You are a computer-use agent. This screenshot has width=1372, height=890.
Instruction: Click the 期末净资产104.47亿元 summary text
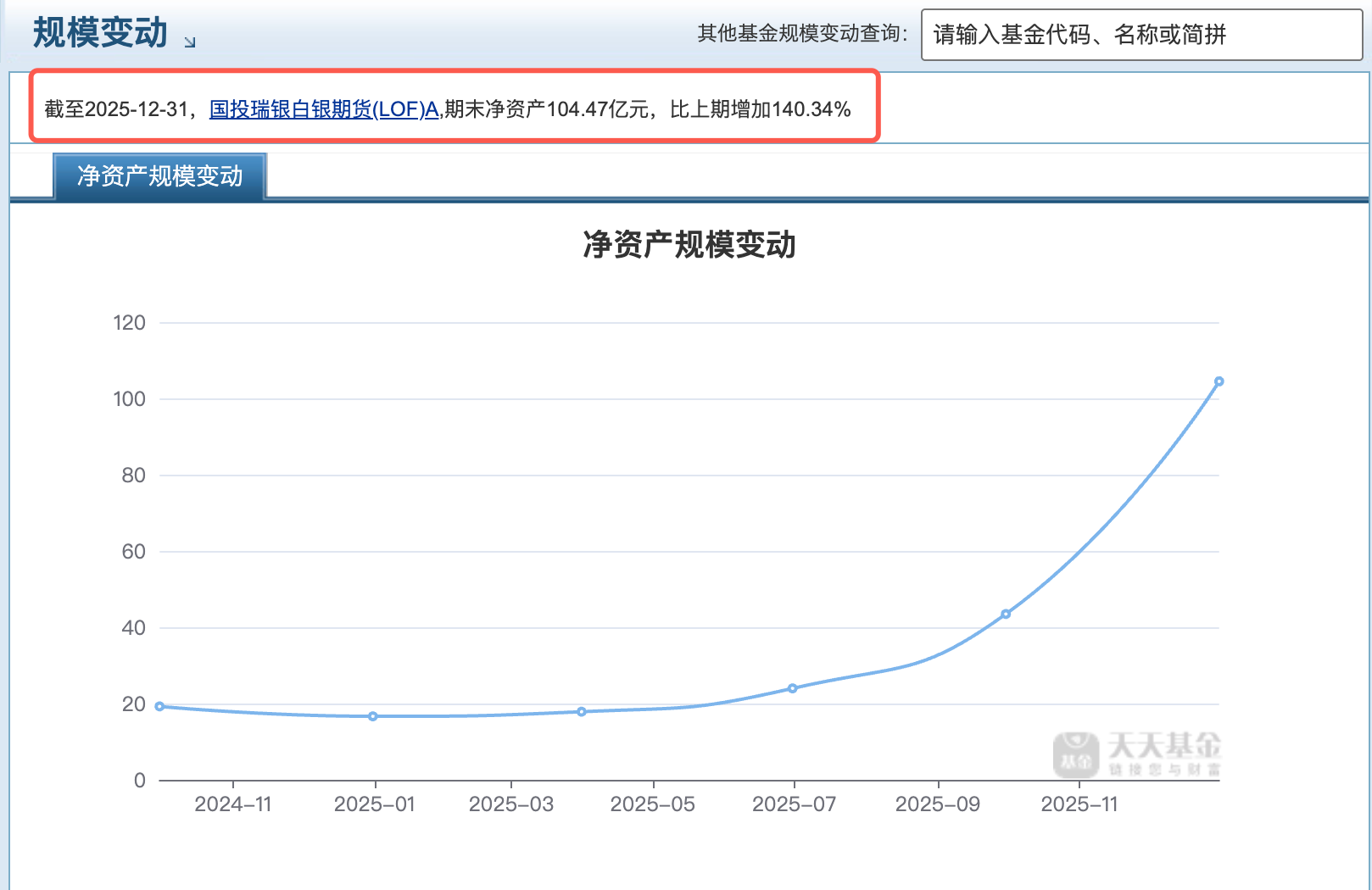(547, 109)
